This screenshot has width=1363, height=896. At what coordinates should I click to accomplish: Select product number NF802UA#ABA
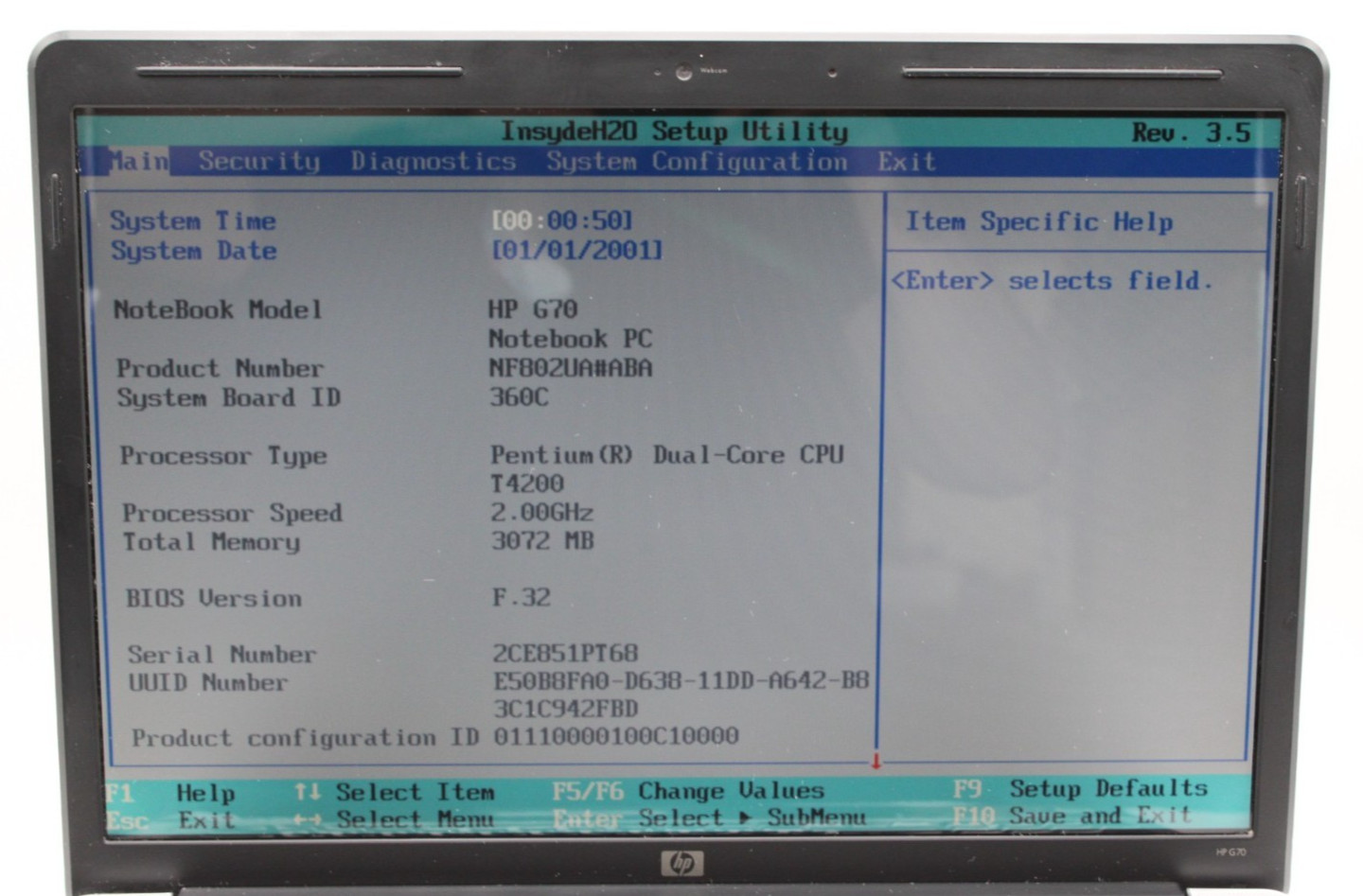[x=571, y=367]
